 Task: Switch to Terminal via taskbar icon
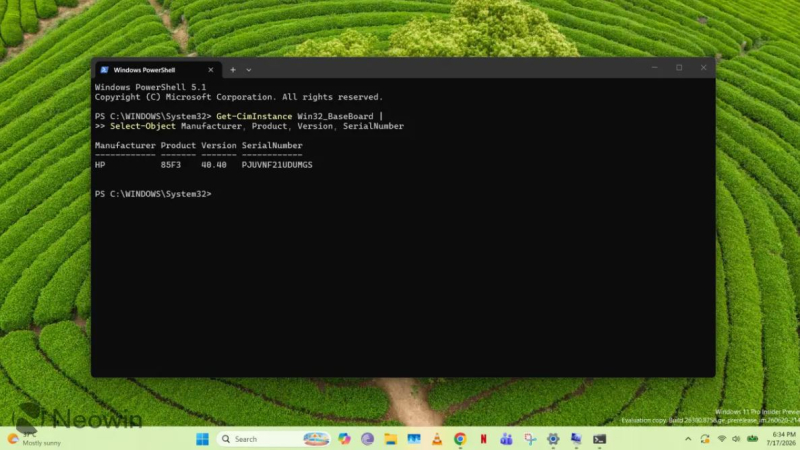point(599,439)
